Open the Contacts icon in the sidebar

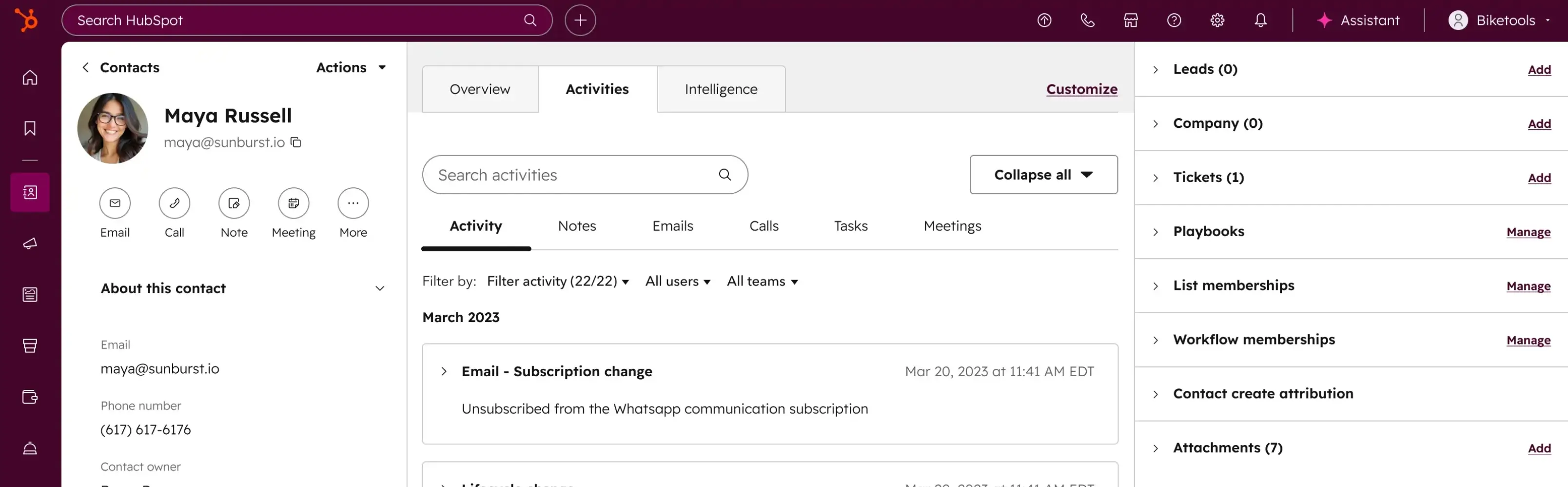[29, 192]
